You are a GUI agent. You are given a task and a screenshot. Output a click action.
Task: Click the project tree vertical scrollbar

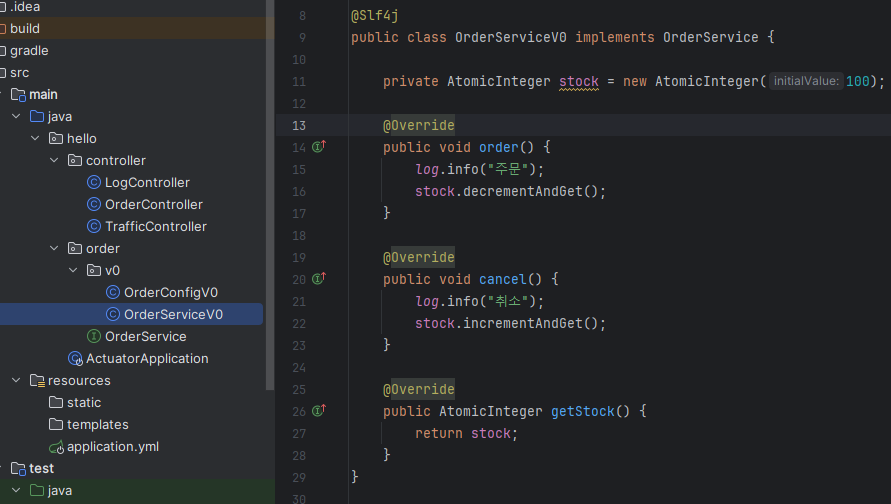(x=270, y=195)
